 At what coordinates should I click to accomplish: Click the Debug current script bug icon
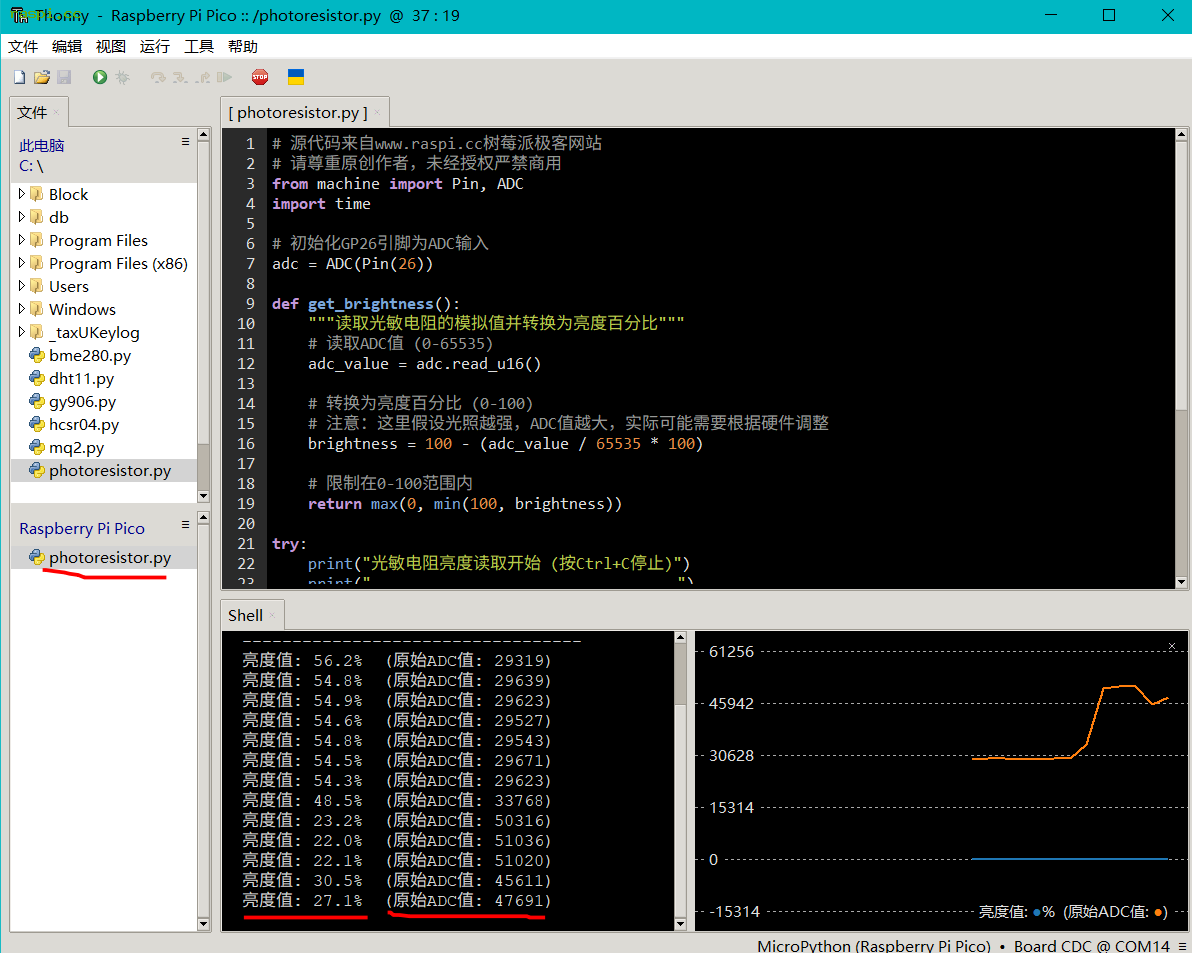click(122, 77)
